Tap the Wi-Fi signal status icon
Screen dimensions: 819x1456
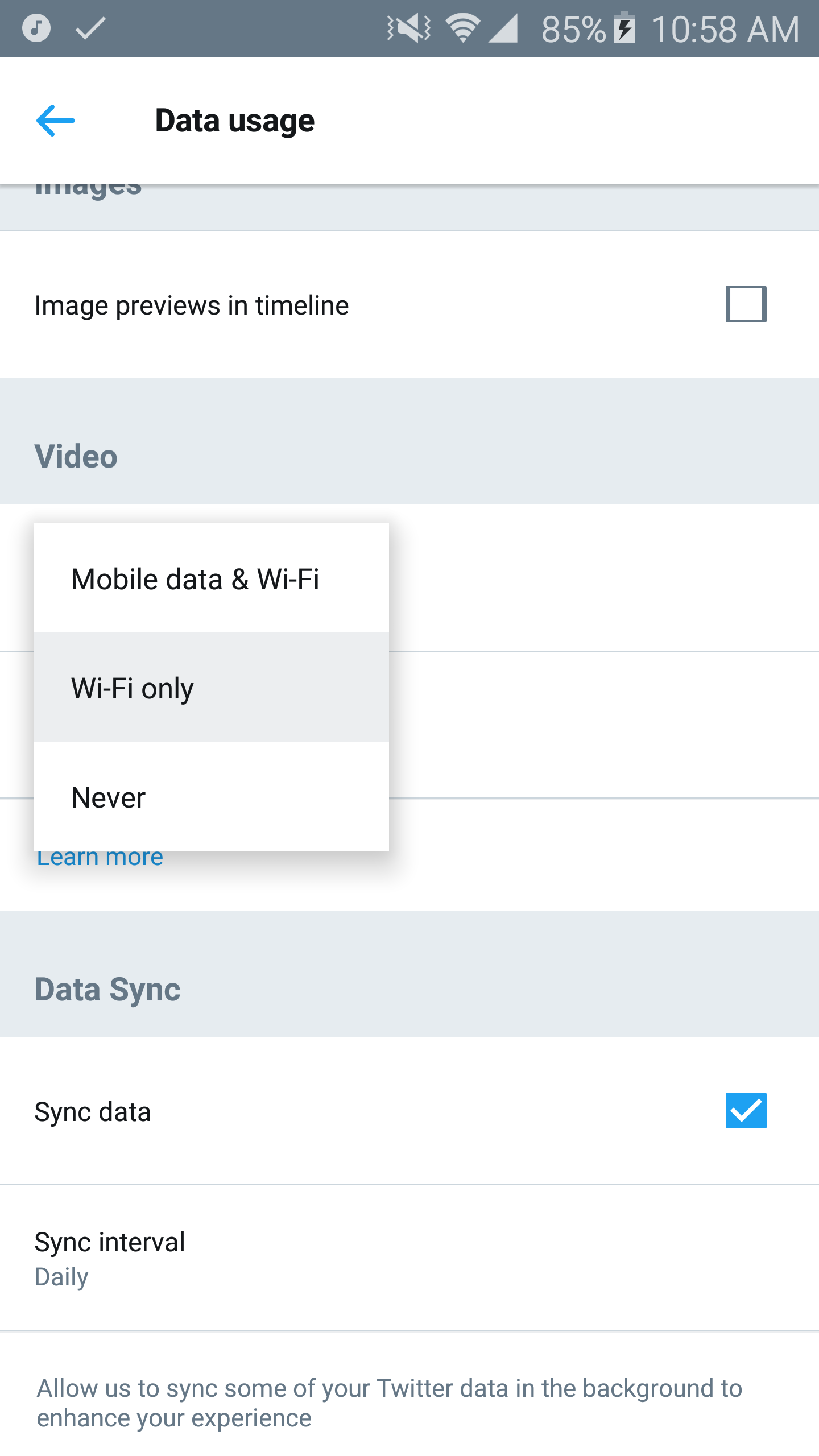point(462,28)
